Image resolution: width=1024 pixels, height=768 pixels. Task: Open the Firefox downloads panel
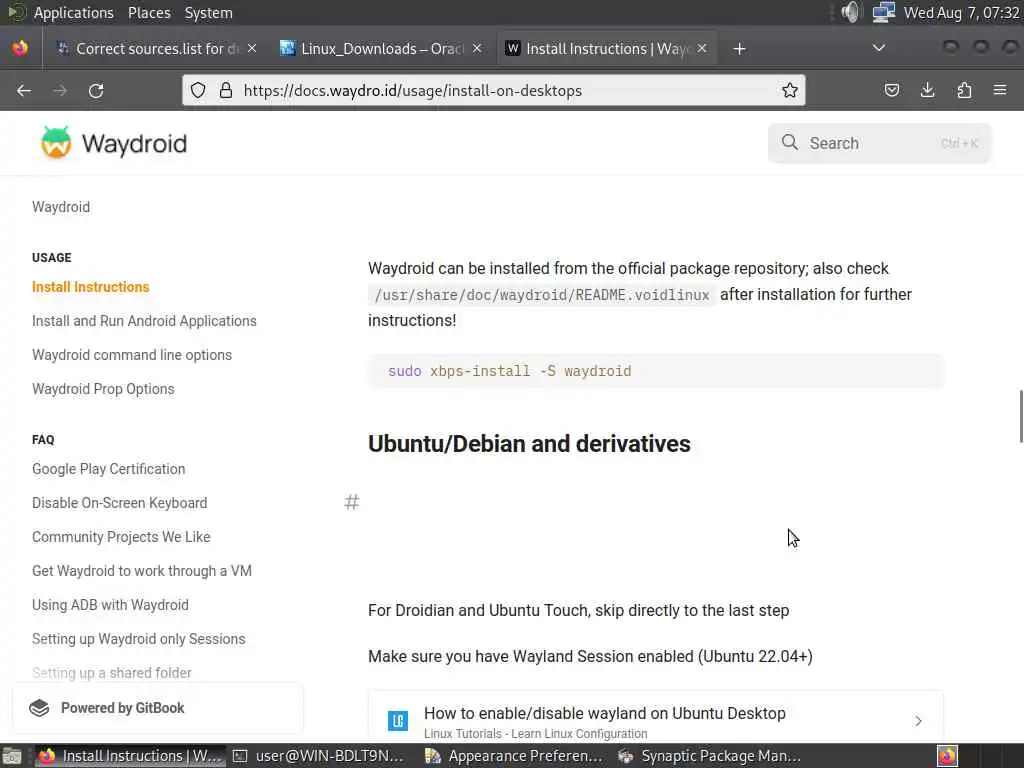pyautogui.click(x=927, y=90)
